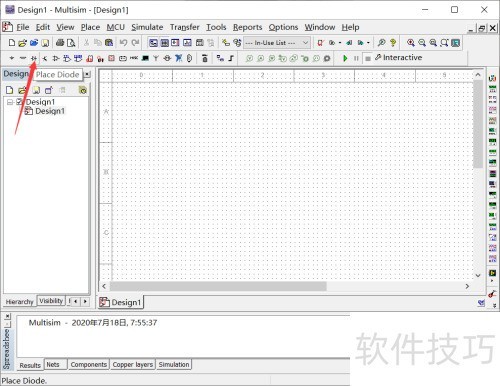Click the Place Diode toolbar icon
Screen dimensions: 500x386
tap(34, 58)
